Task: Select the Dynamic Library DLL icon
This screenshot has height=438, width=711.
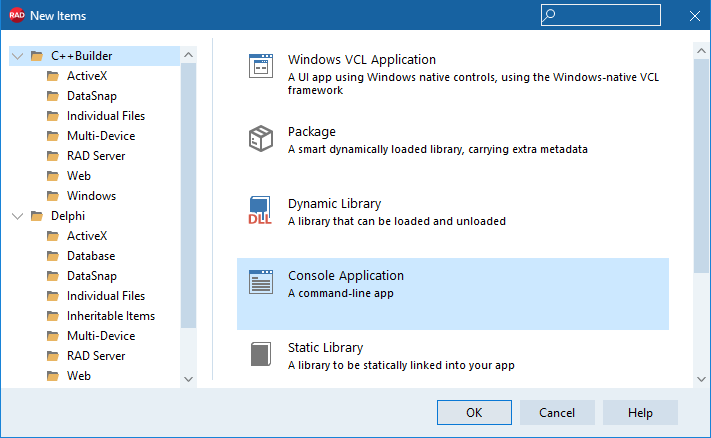Action: (x=260, y=210)
